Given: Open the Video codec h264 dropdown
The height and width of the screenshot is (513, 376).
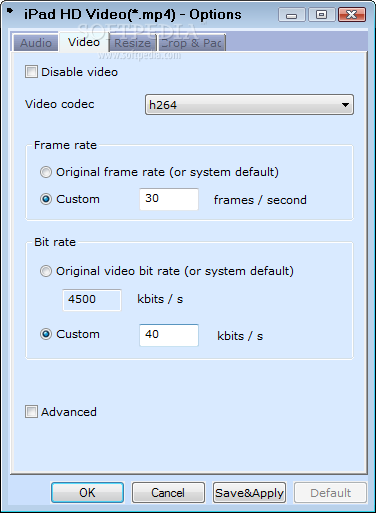Looking at the screenshot, I should tap(249, 105).
